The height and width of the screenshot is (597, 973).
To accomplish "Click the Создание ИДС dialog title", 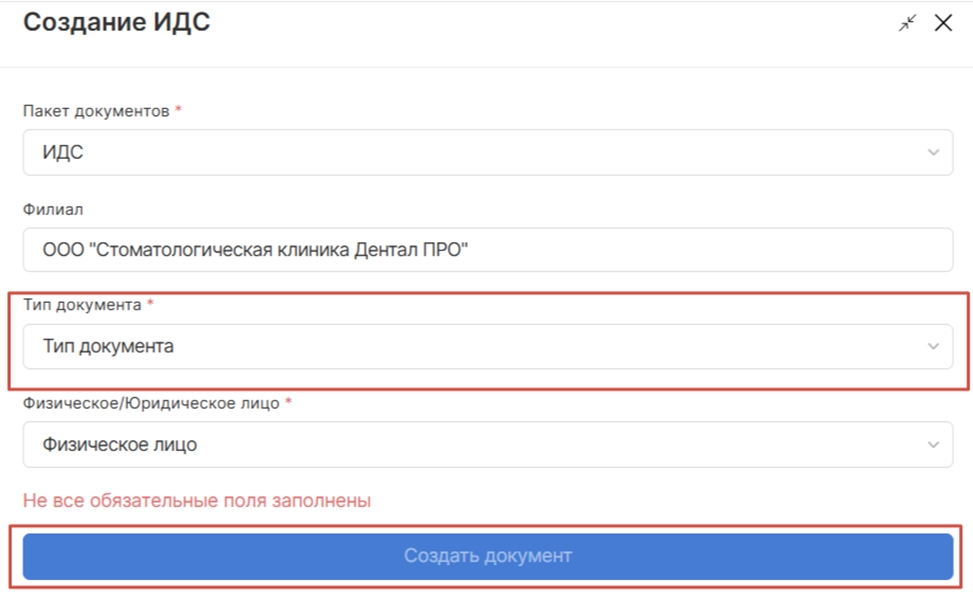I will [x=117, y=23].
